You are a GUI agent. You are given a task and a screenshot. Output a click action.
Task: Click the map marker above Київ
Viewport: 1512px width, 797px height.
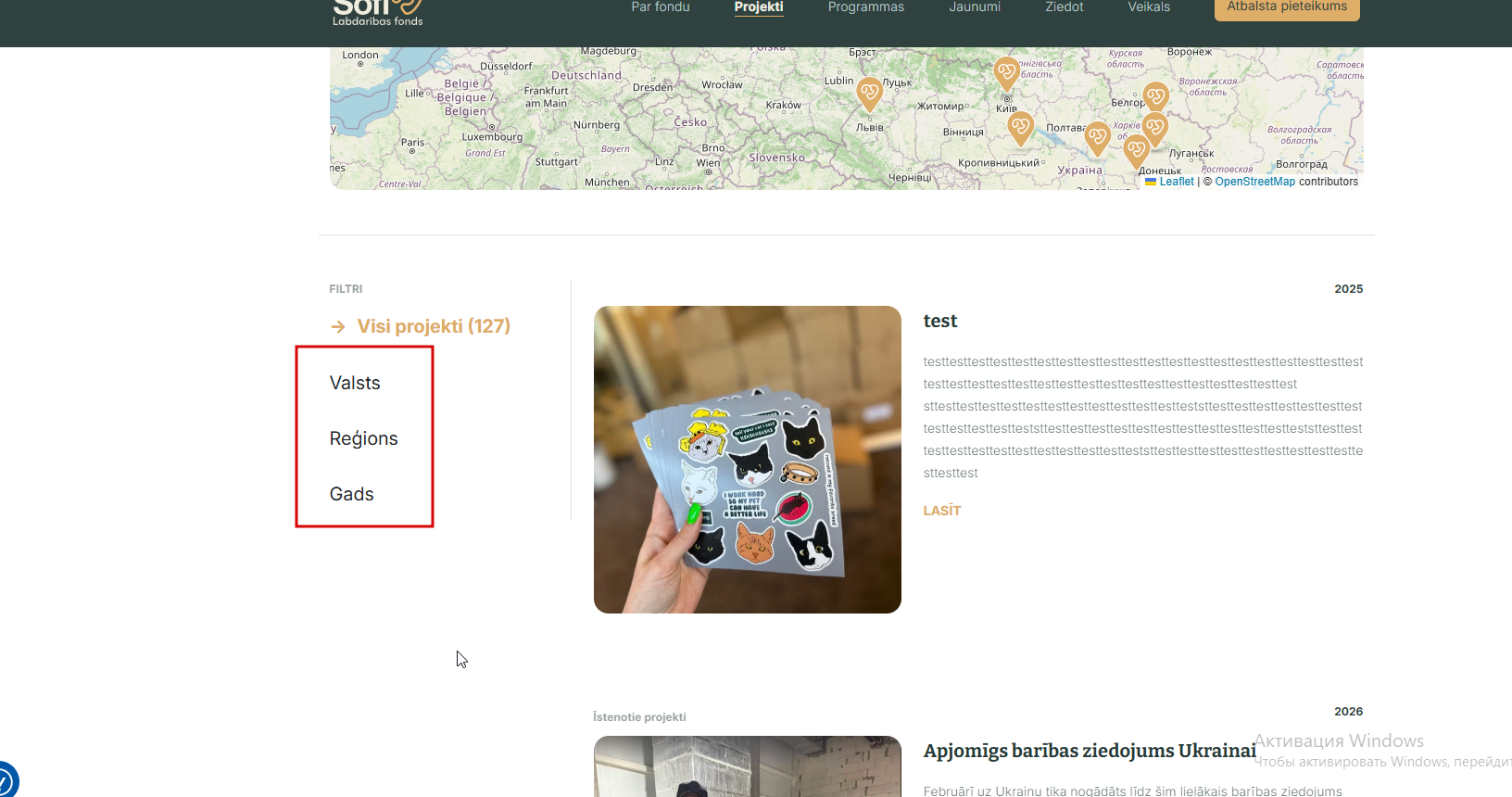click(x=1007, y=72)
